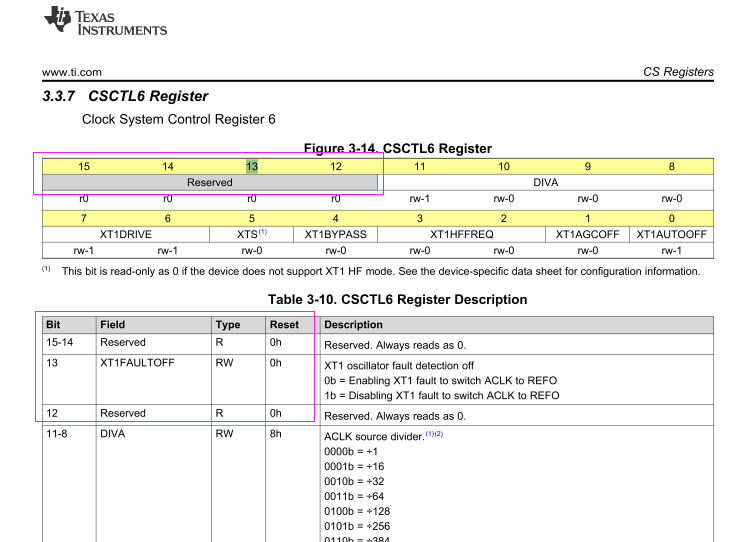Click the 'Figure 3-14. CSCTL6 Register' caption
Viewport: 744px width, 542px height.
(x=398, y=149)
